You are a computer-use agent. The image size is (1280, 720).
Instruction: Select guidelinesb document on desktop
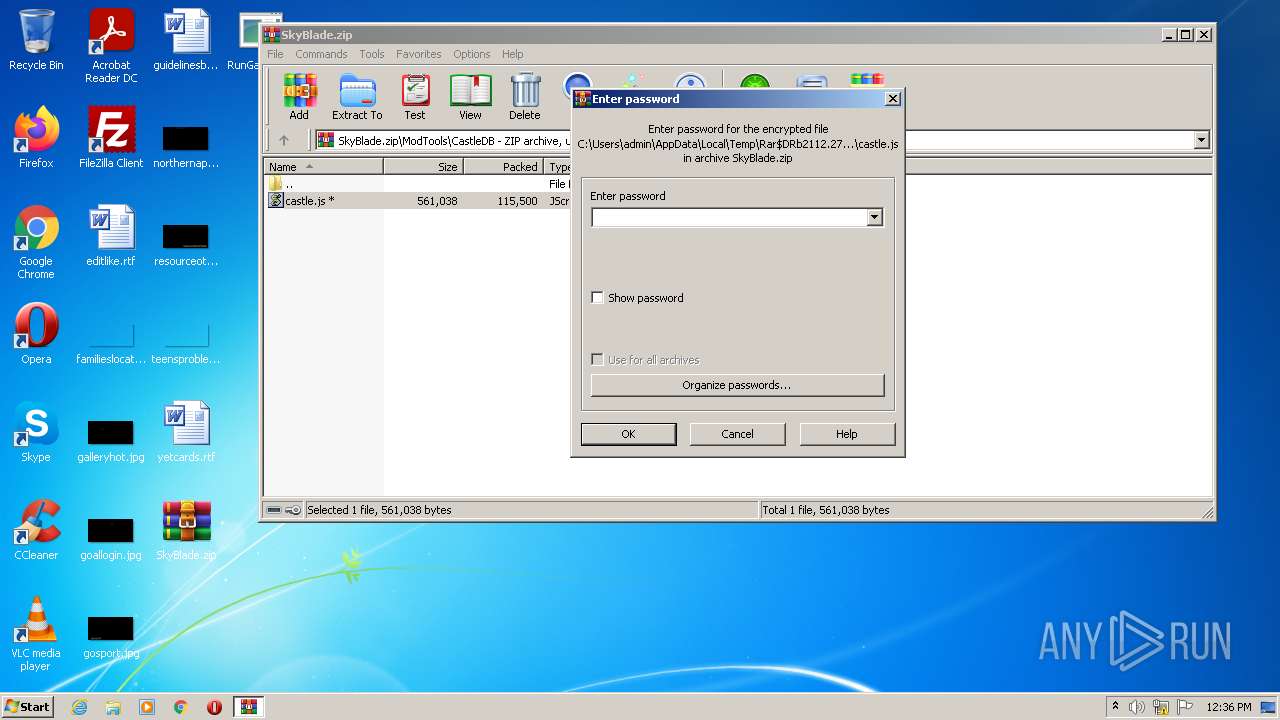coord(186,40)
